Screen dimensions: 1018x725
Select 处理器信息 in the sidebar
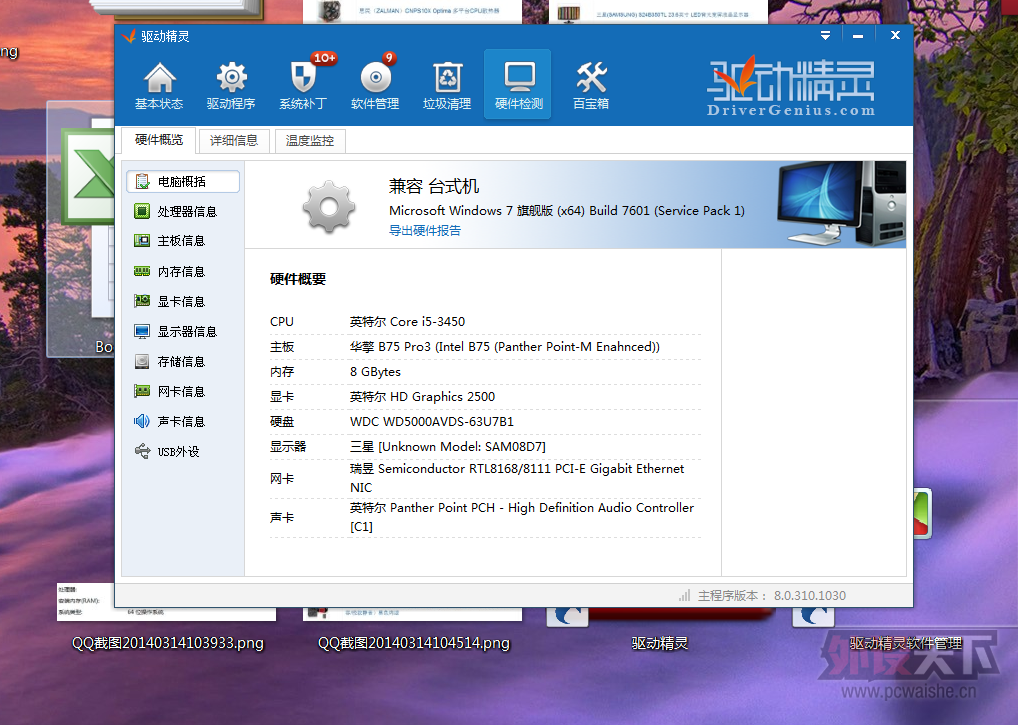(182, 212)
